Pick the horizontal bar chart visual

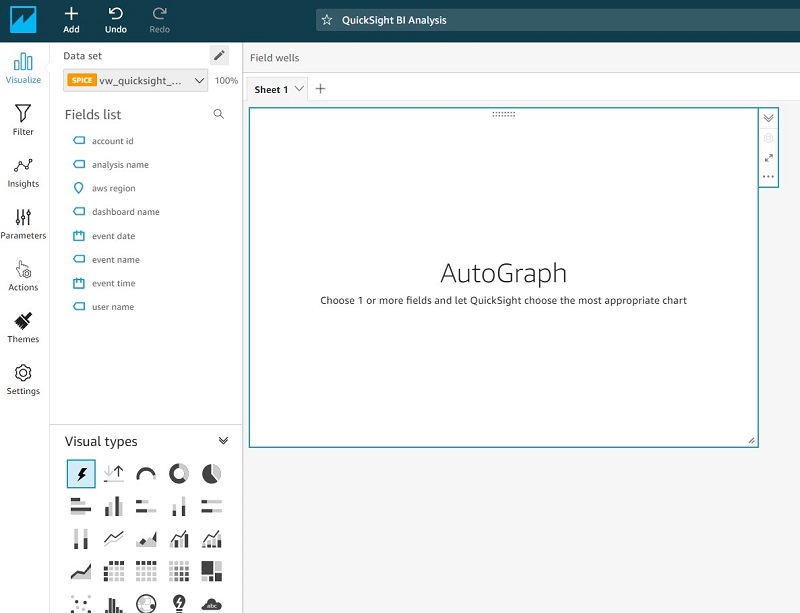point(81,506)
